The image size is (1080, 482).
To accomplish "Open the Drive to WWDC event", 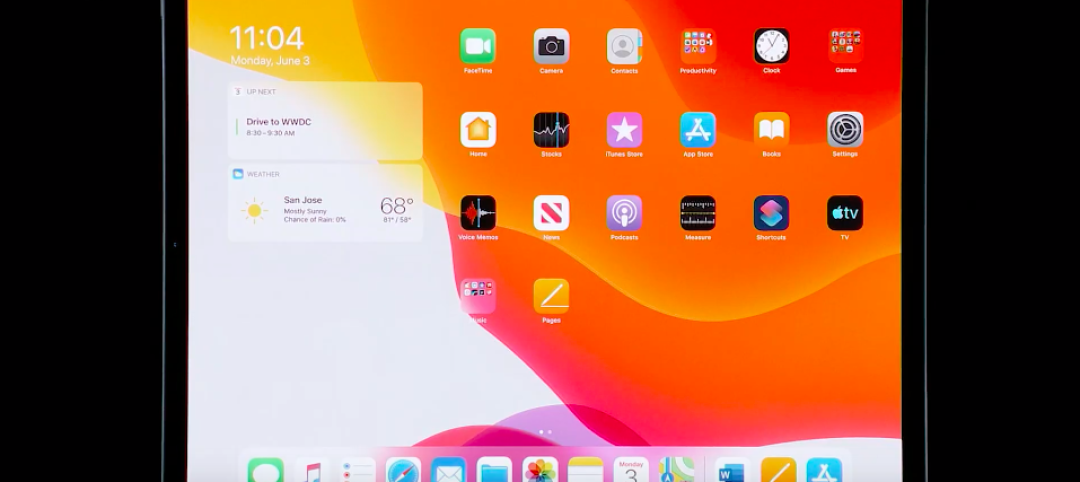I will [325, 127].
